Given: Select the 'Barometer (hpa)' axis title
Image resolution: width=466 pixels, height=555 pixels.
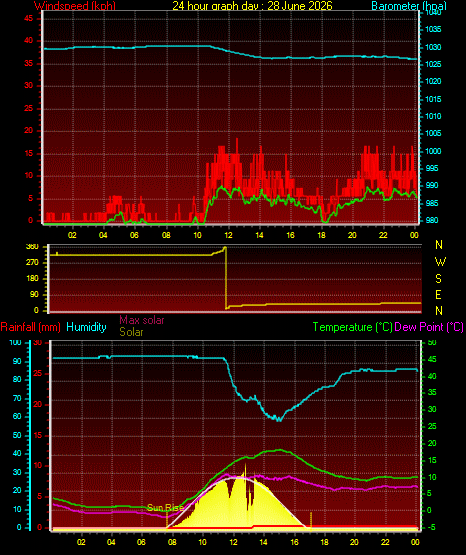Looking at the screenshot, I should coord(409,6).
